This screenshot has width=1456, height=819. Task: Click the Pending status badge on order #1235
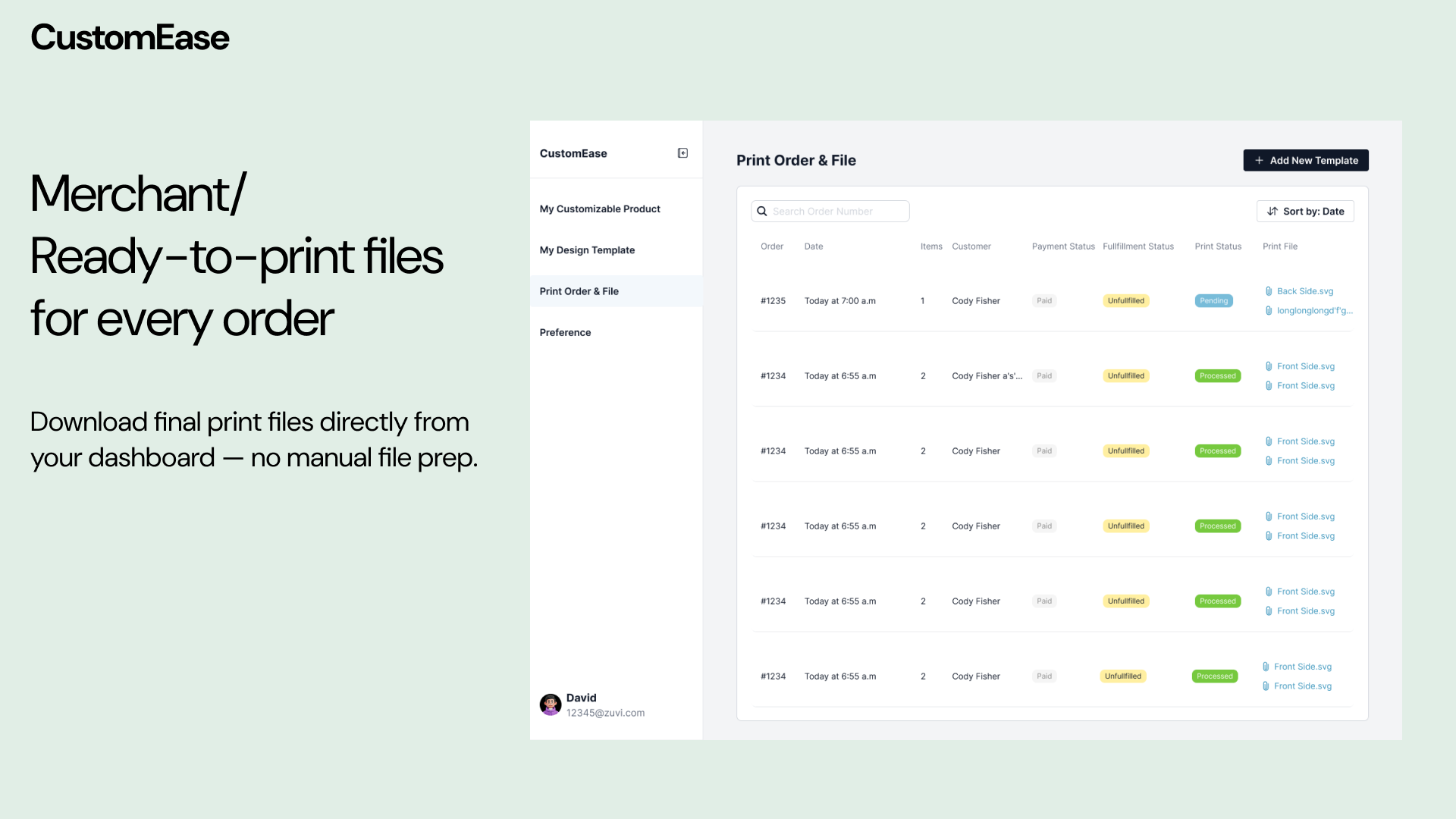click(1214, 300)
